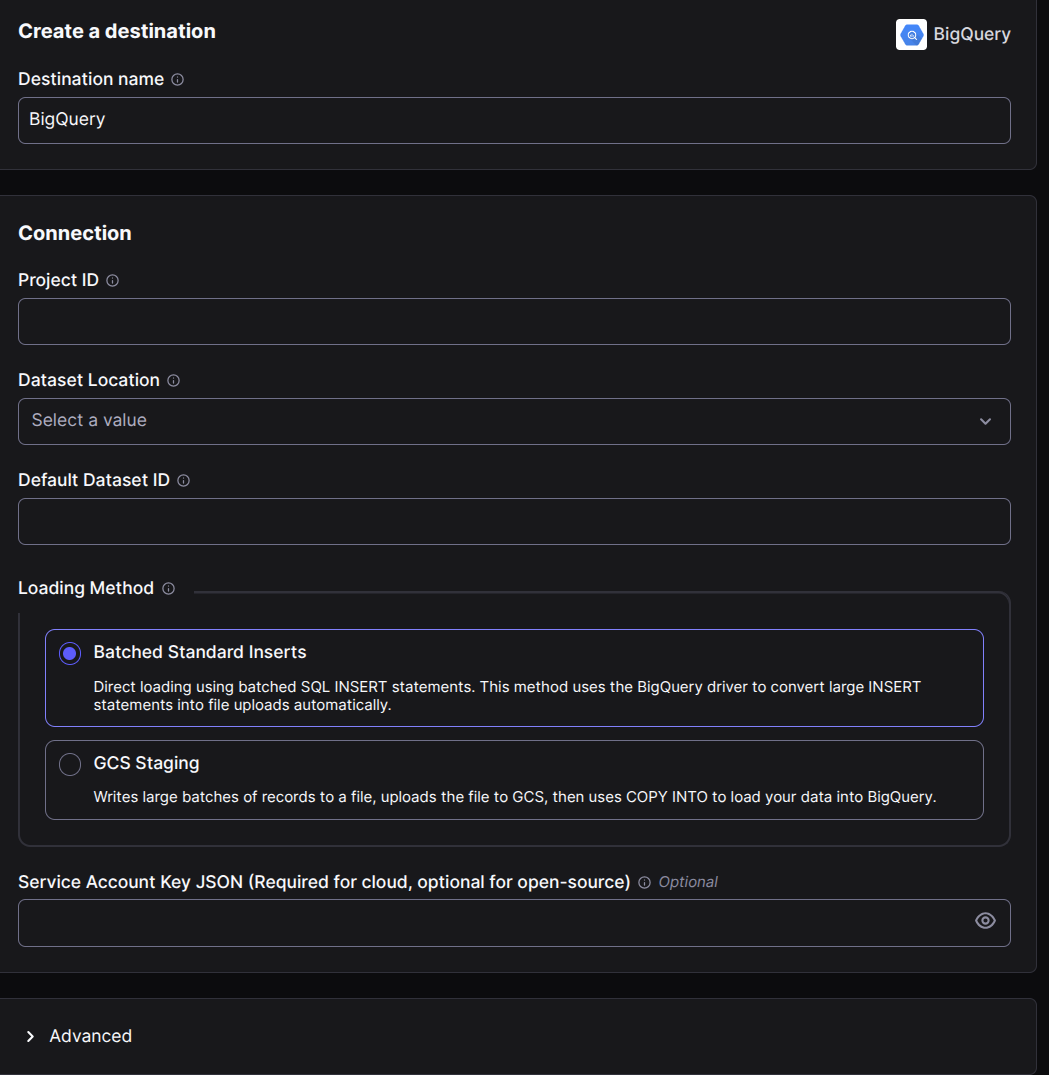Click the Loading Method info icon
Image resolution: width=1049 pixels, height=1075 pixels.
169,588
